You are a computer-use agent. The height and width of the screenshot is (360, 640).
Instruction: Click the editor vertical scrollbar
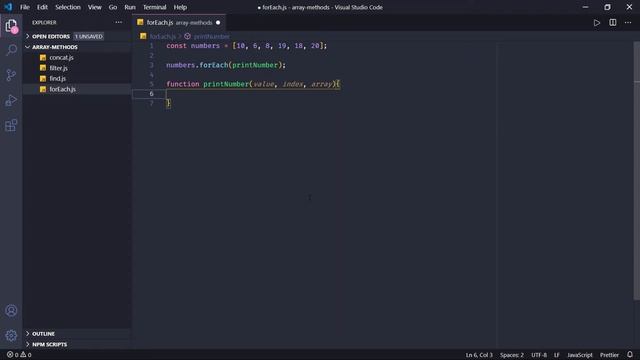pyautogui.click(x=637, y=171)
